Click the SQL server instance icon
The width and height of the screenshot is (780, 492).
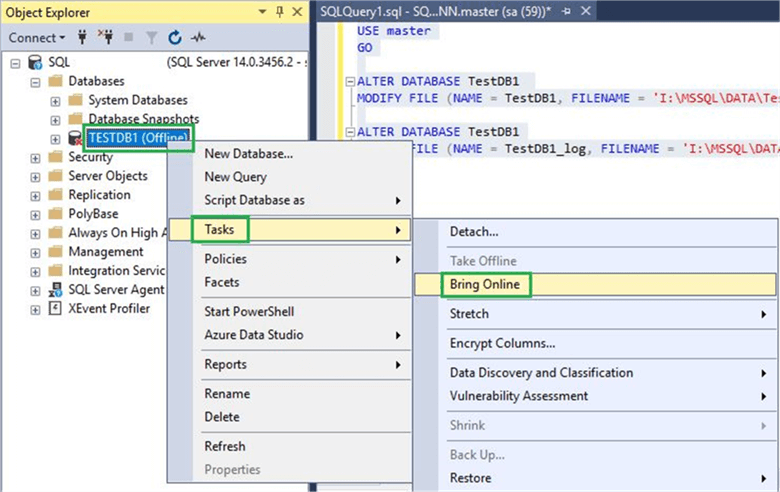36,62
